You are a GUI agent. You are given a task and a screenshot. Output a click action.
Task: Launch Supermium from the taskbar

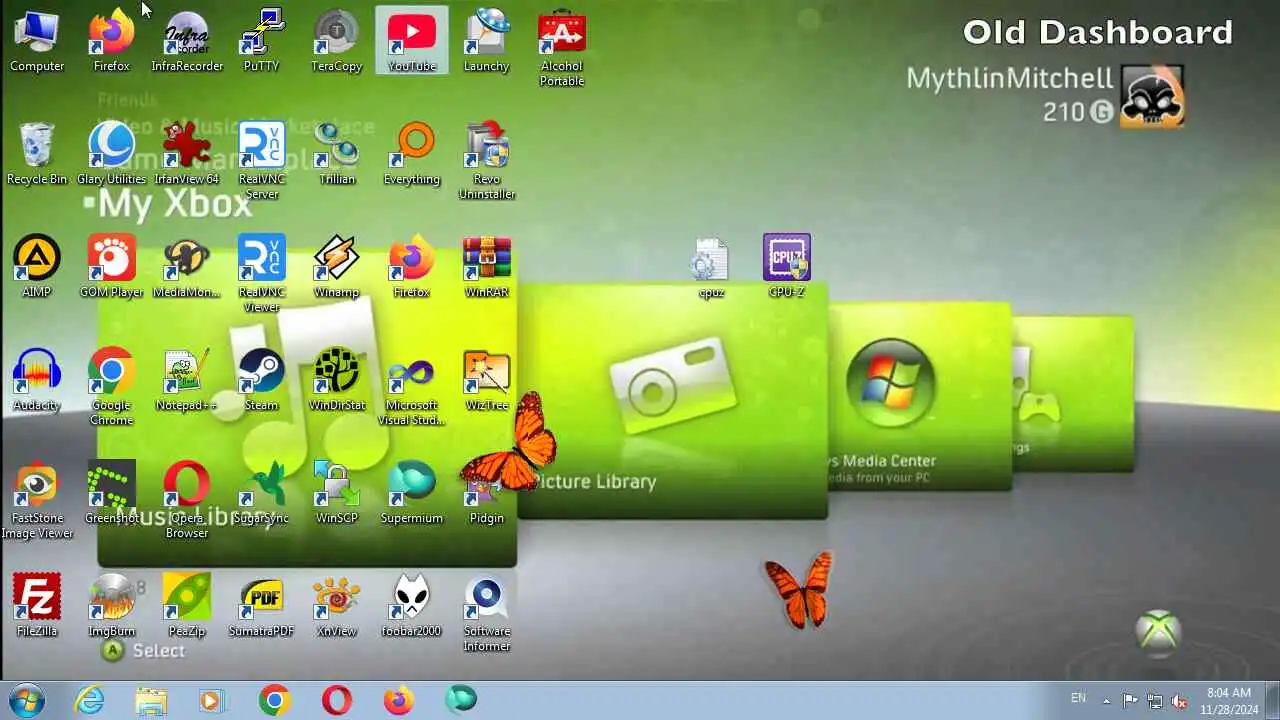461,700
